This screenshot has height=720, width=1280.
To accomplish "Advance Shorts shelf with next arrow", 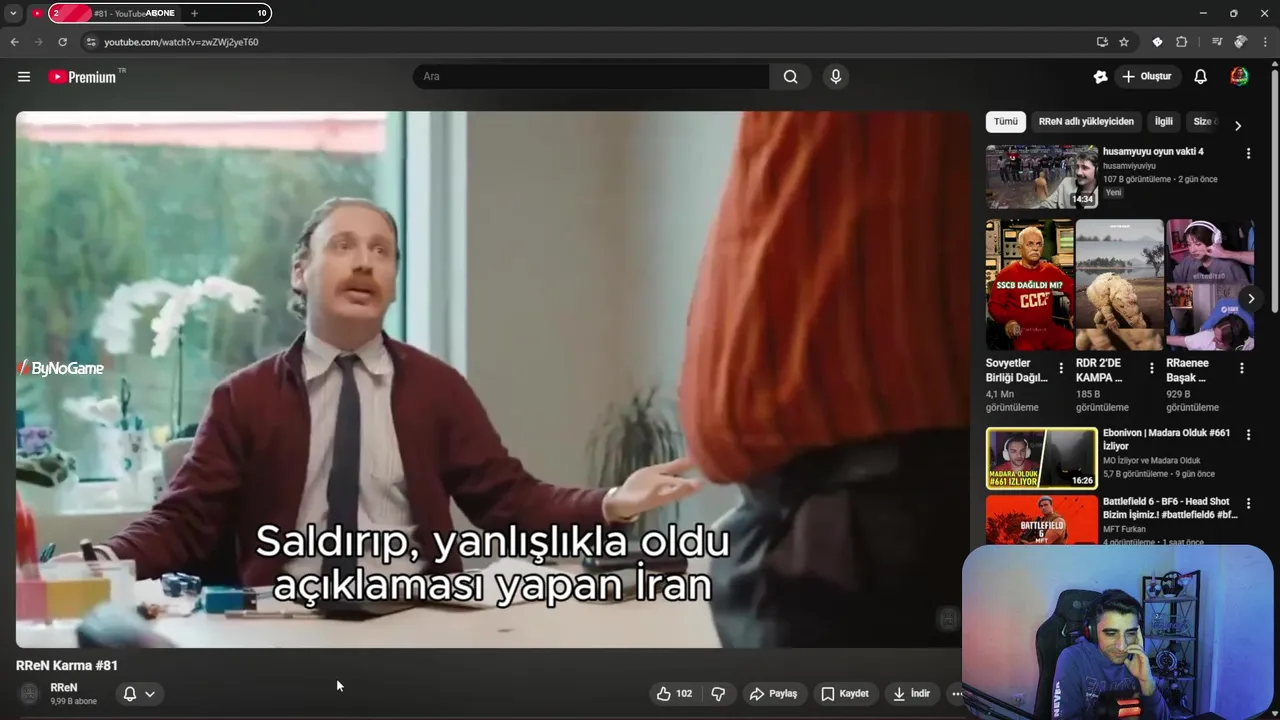I will (1250, 299).
